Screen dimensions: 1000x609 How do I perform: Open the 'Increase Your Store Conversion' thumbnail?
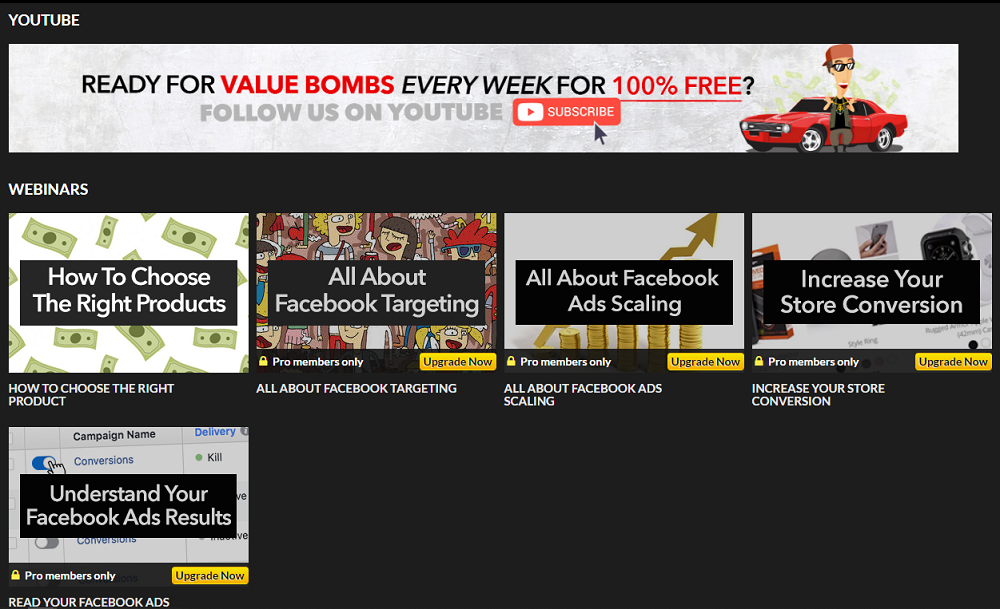tap(871, 291)
